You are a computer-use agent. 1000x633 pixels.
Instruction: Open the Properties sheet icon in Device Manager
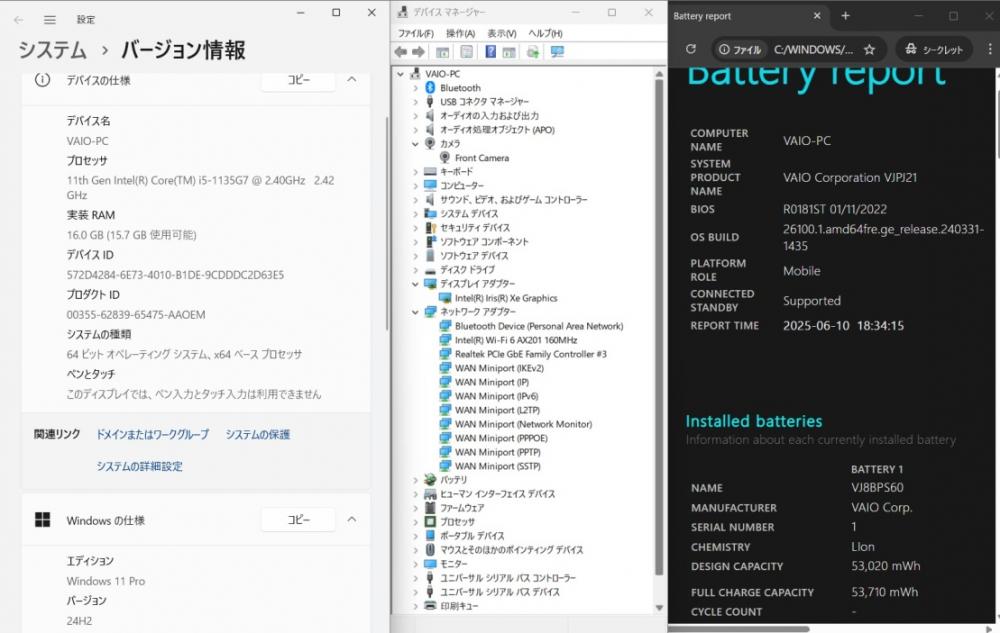(x=467, y=52)
